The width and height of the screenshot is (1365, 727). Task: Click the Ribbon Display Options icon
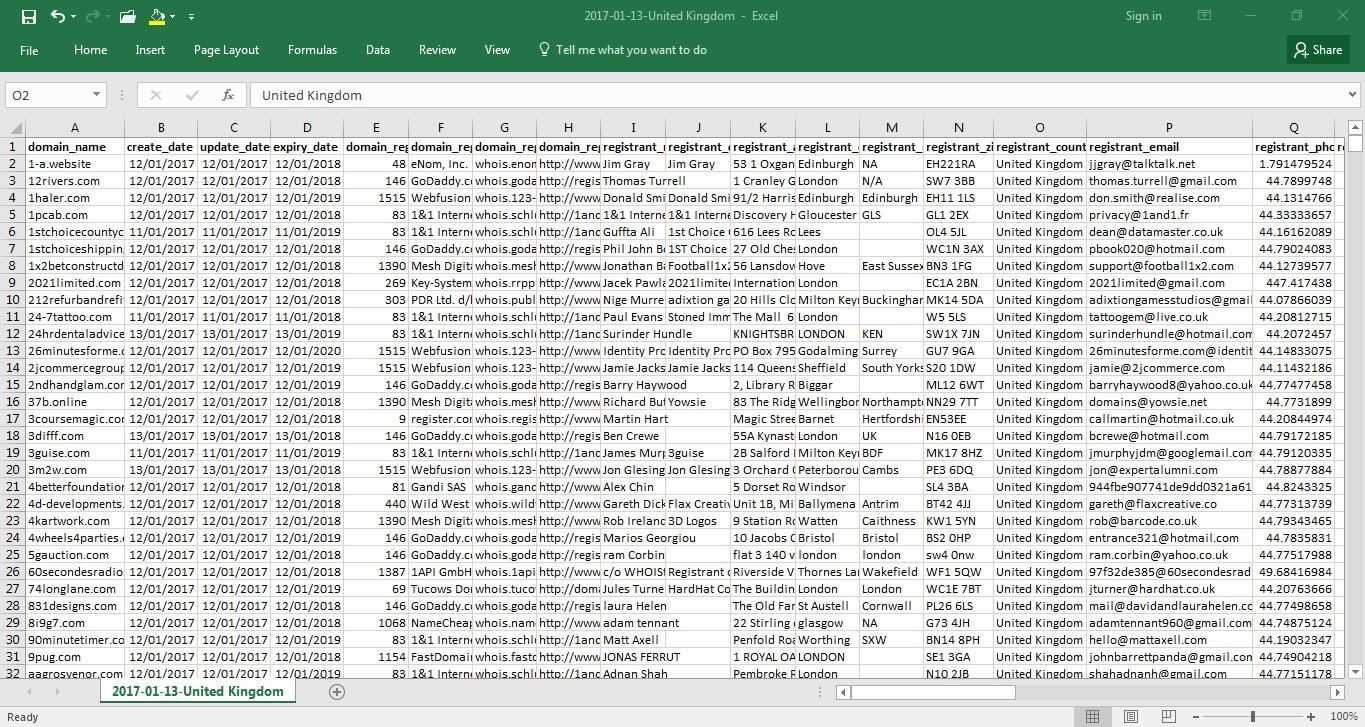click(x=1205, y=16)
